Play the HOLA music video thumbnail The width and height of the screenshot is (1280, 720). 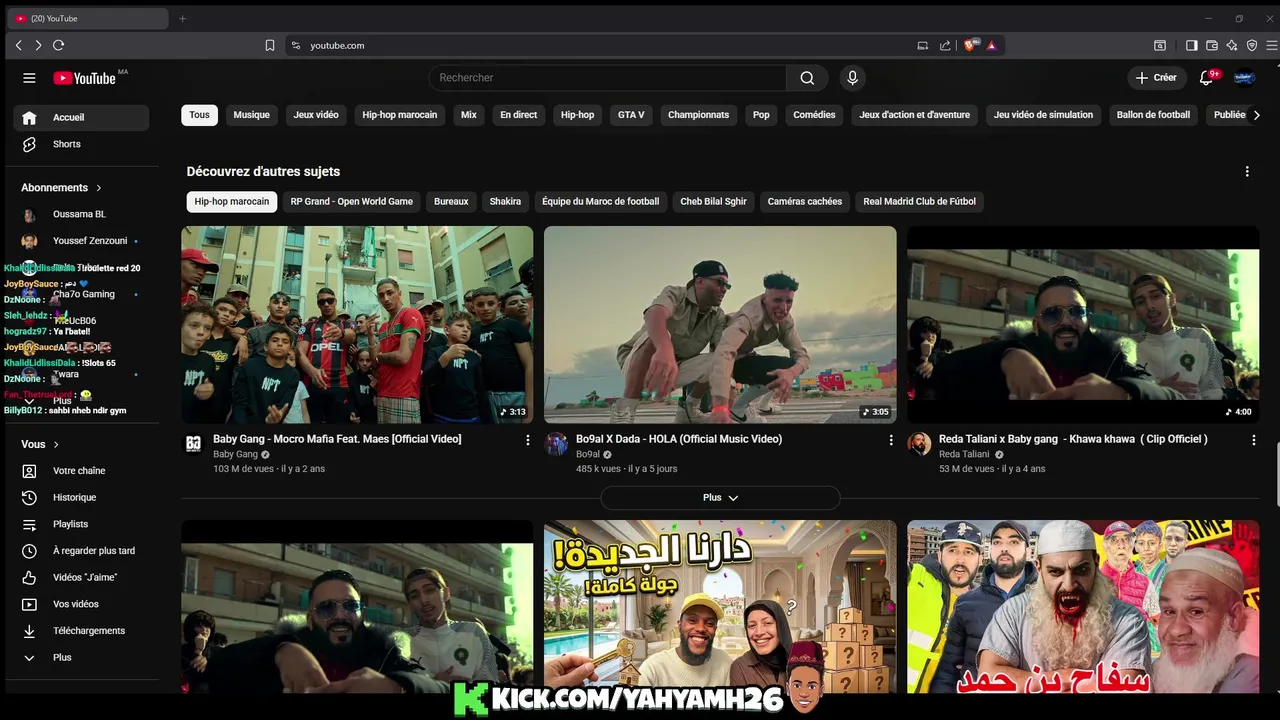(720, 325)
